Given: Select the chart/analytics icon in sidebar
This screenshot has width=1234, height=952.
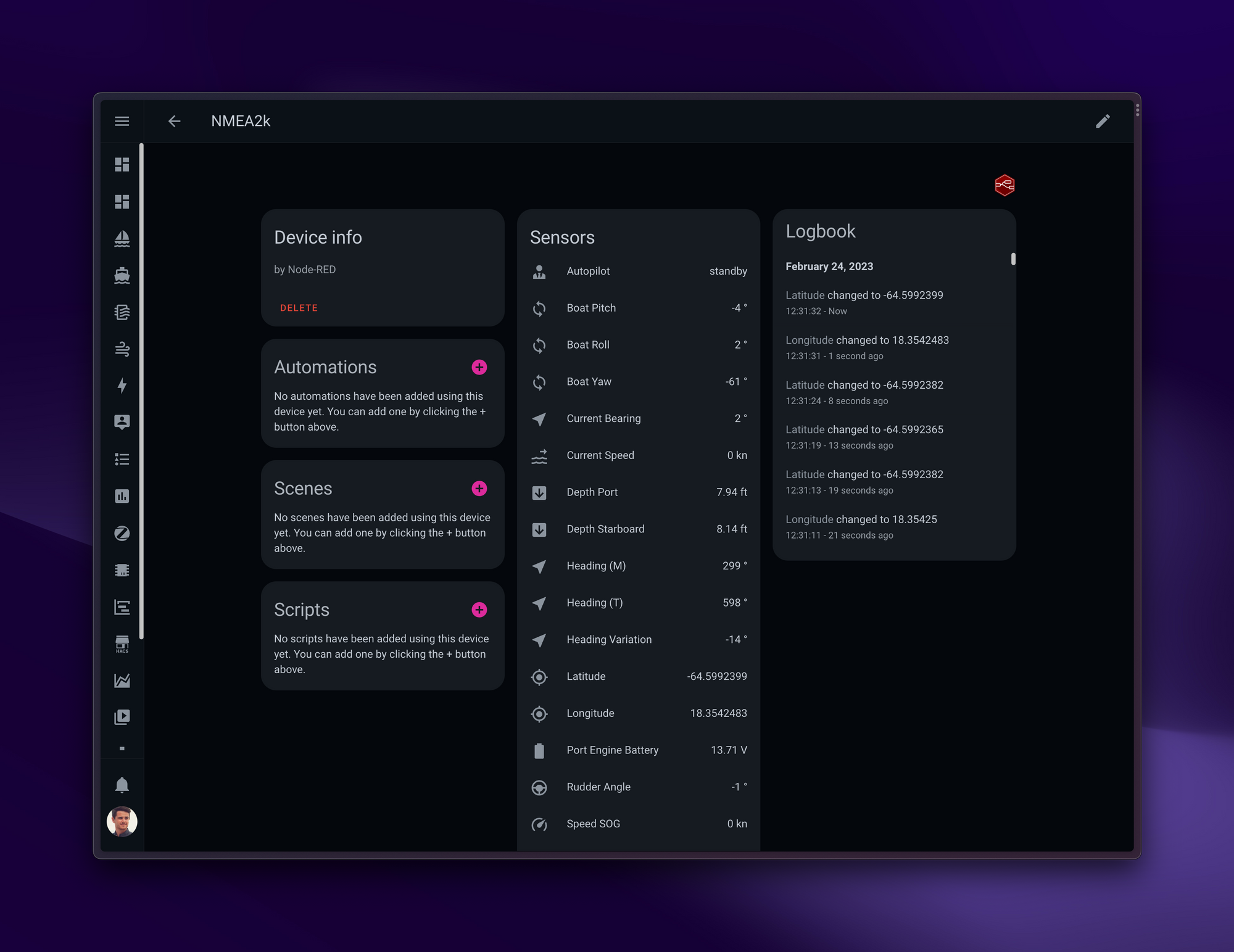Looking at the screenshot, I should click(121, 495).
